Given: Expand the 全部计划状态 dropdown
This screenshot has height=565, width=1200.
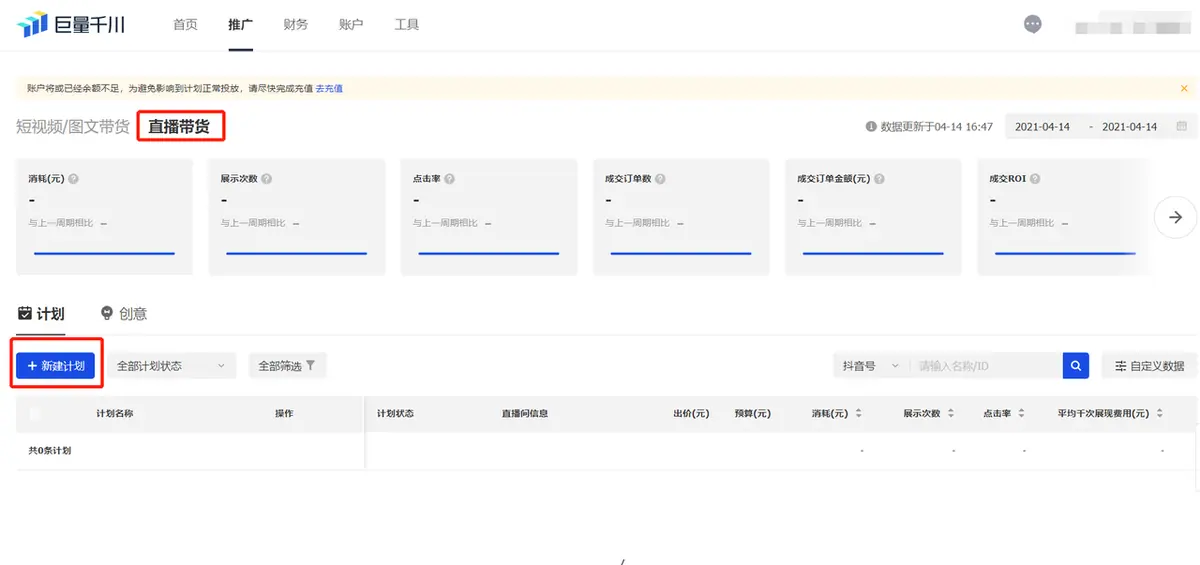Looking at the screenshot, I should tap(171, 366).
